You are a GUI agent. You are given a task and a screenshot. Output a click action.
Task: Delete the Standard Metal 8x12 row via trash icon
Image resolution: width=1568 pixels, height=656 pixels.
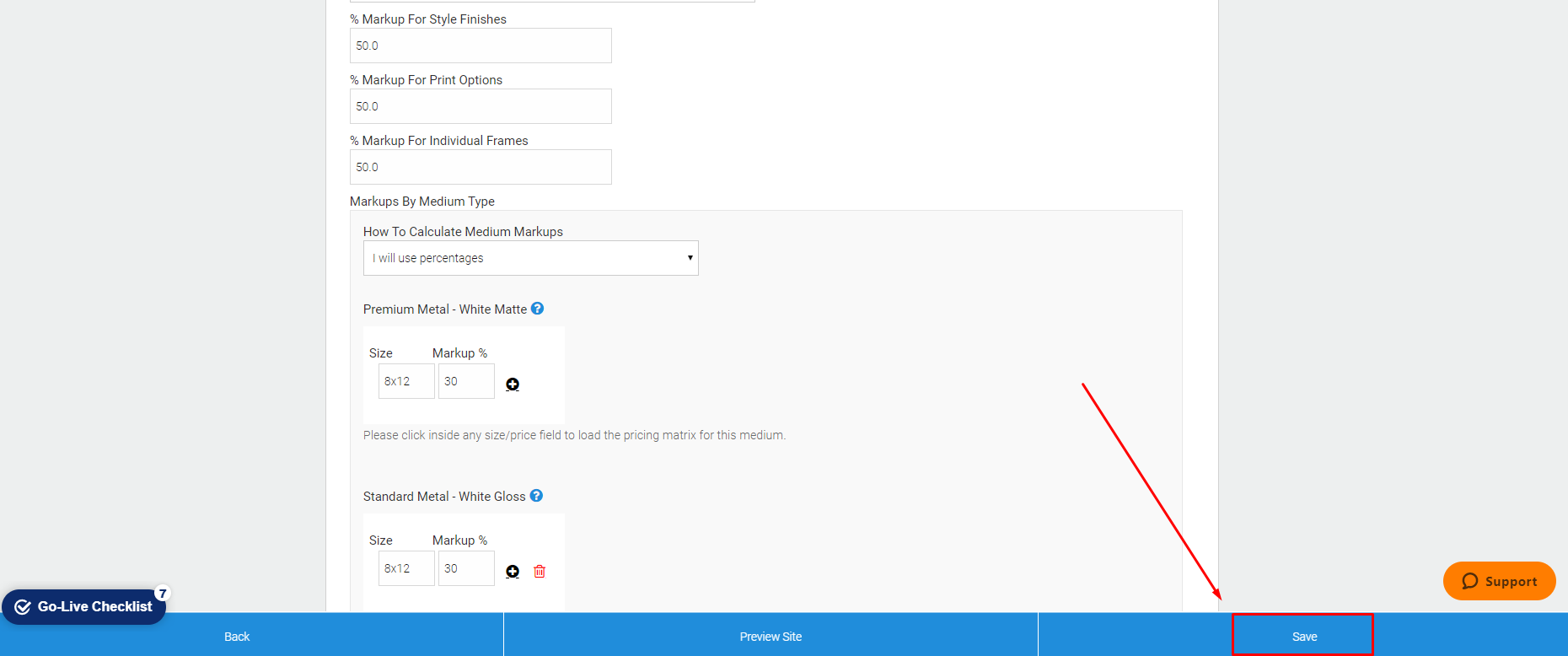540,572
